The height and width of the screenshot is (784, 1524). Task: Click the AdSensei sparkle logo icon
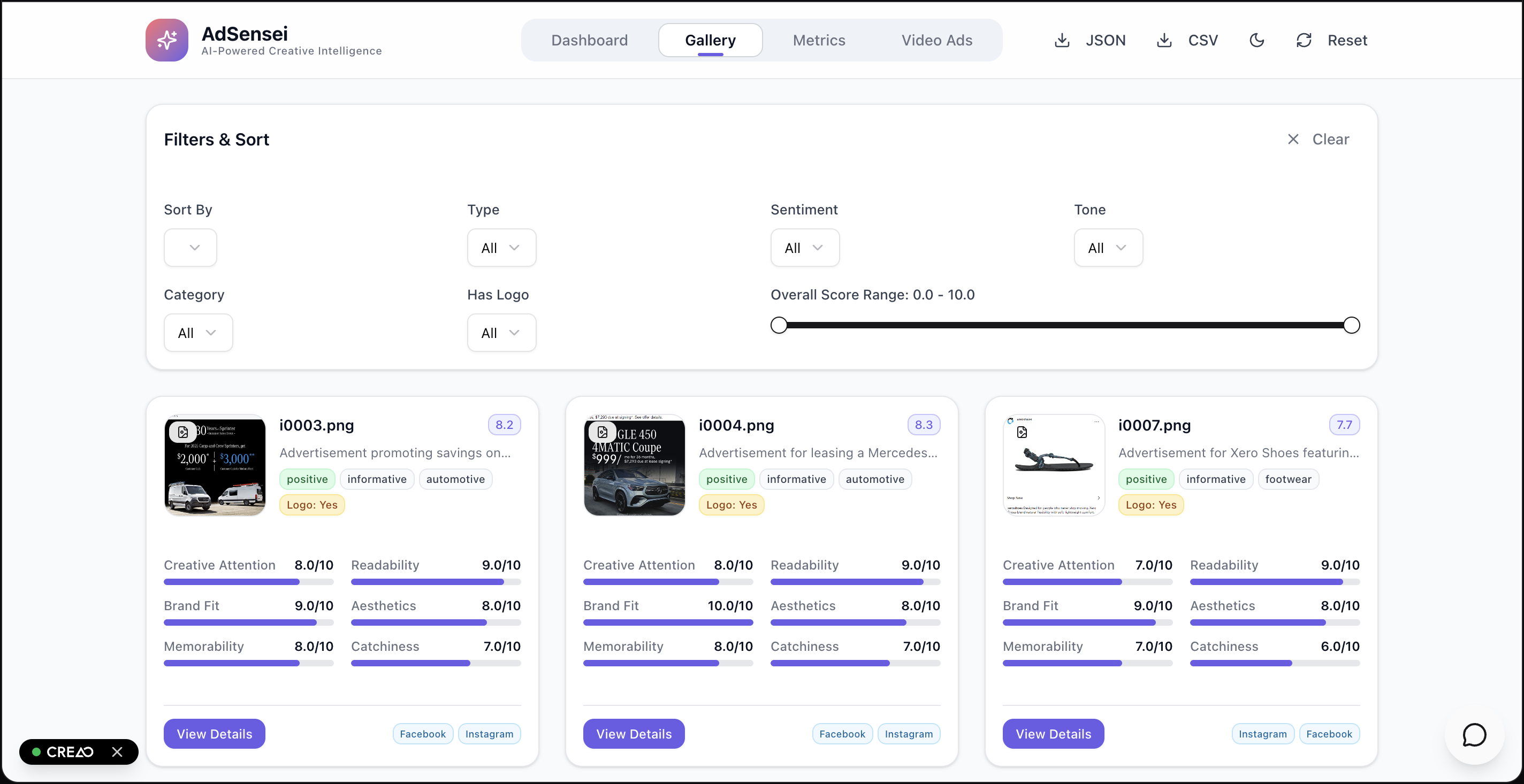[167, 40]
